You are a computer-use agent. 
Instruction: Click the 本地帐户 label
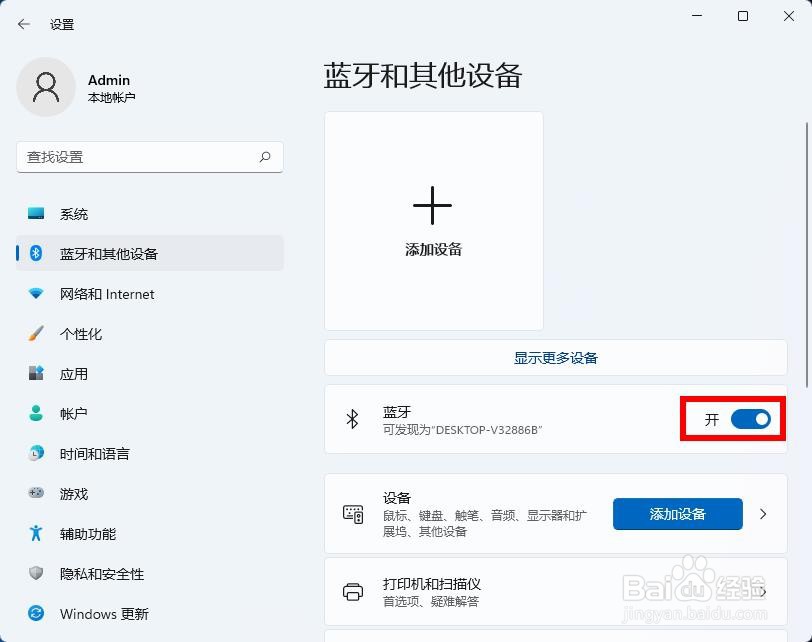pyautogui.click(x=112, y=97)
